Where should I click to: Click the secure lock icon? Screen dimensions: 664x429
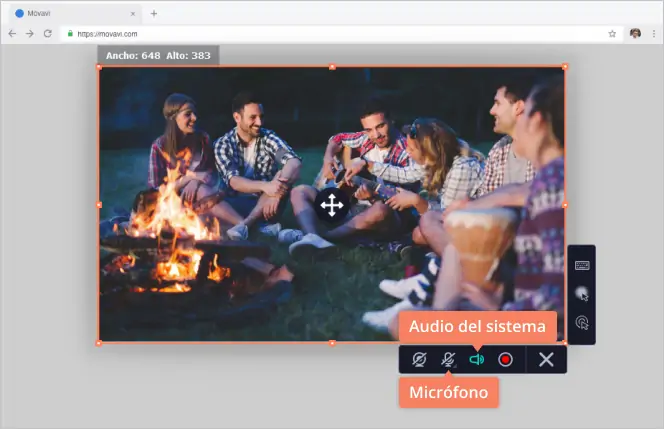click(x=70, y=33)
